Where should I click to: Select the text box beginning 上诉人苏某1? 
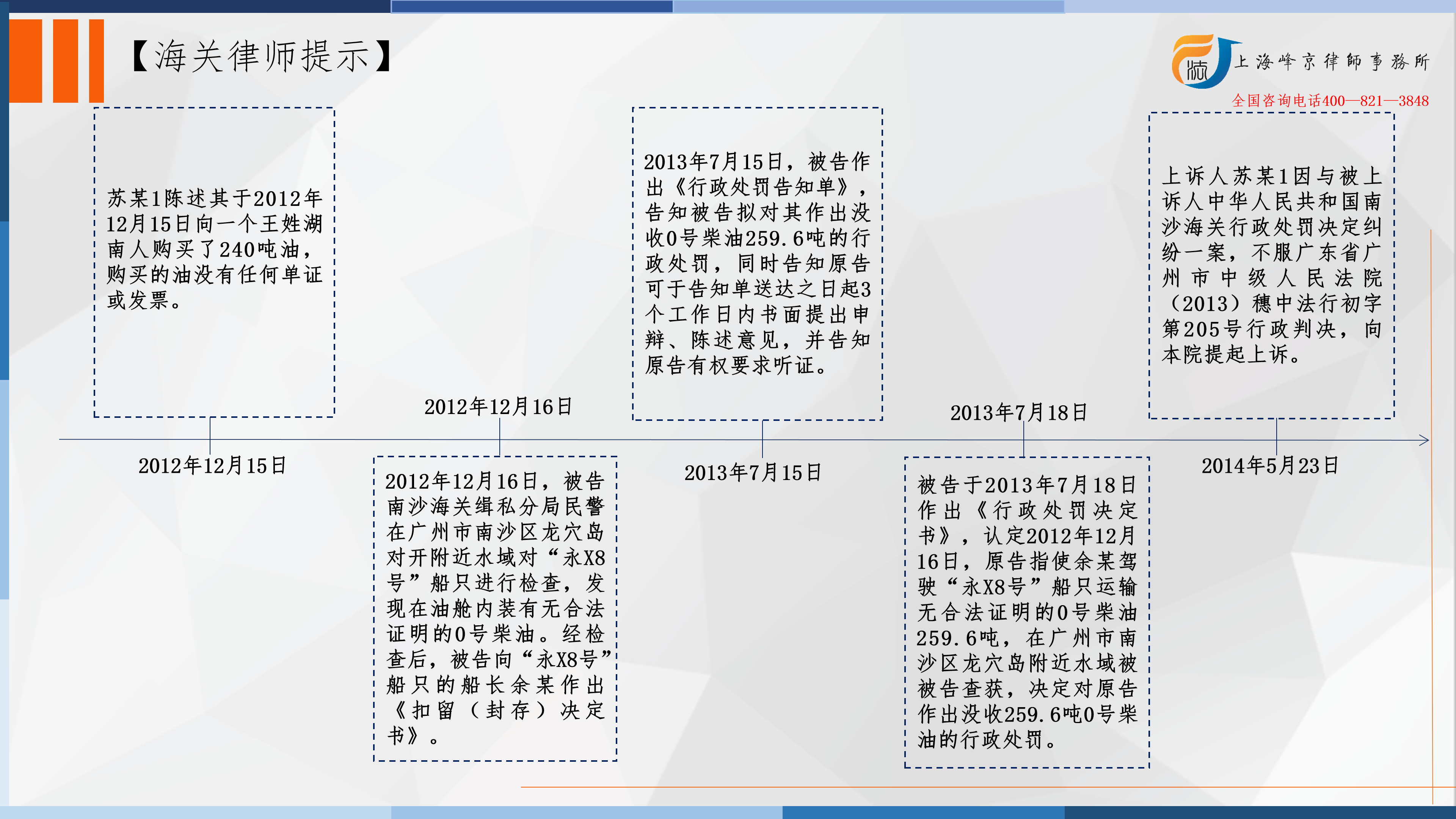[1272, 266]
